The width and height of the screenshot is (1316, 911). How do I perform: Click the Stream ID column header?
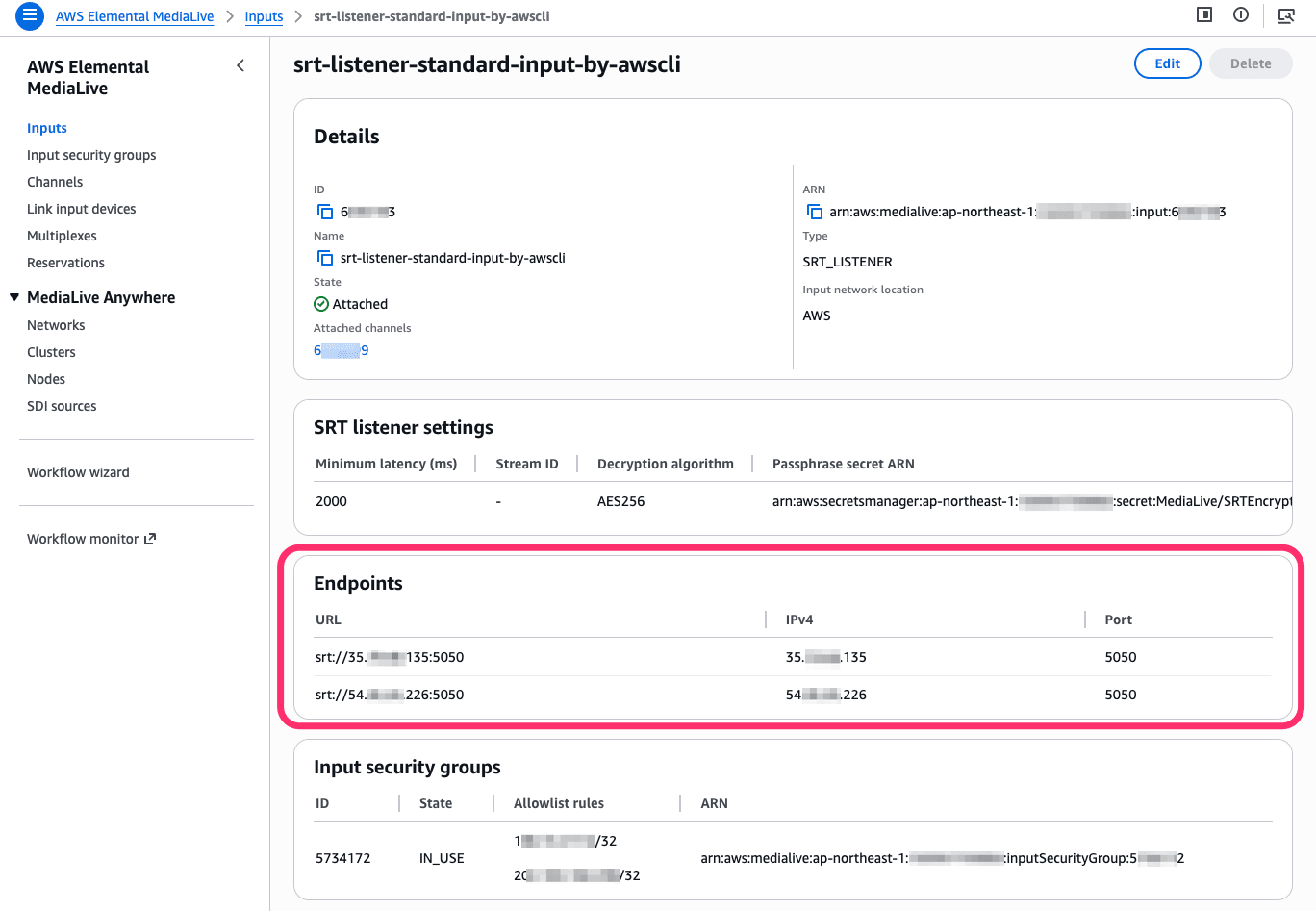(x=527, y=464)
